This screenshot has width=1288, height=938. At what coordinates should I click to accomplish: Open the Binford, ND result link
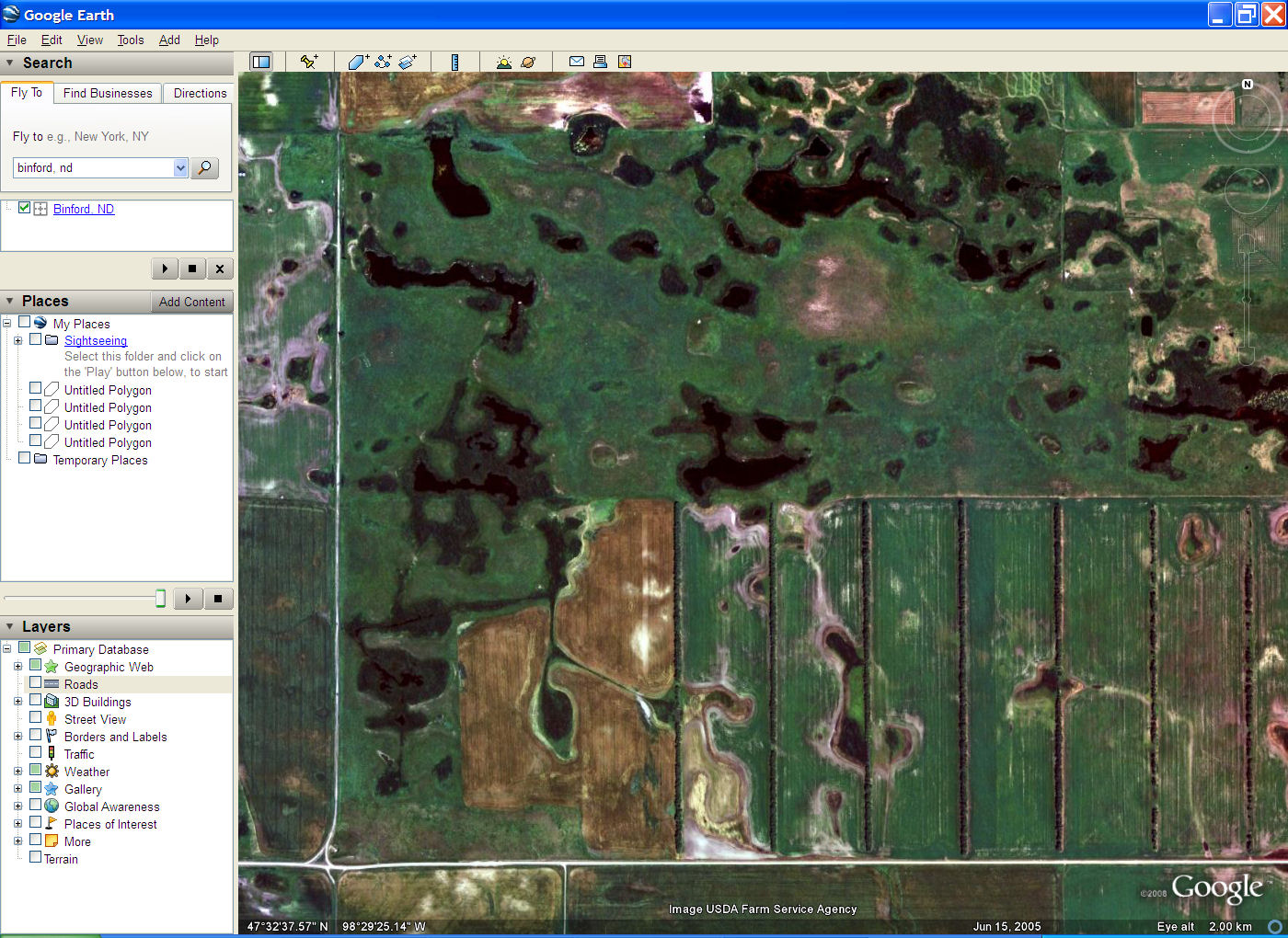point(84,209)
